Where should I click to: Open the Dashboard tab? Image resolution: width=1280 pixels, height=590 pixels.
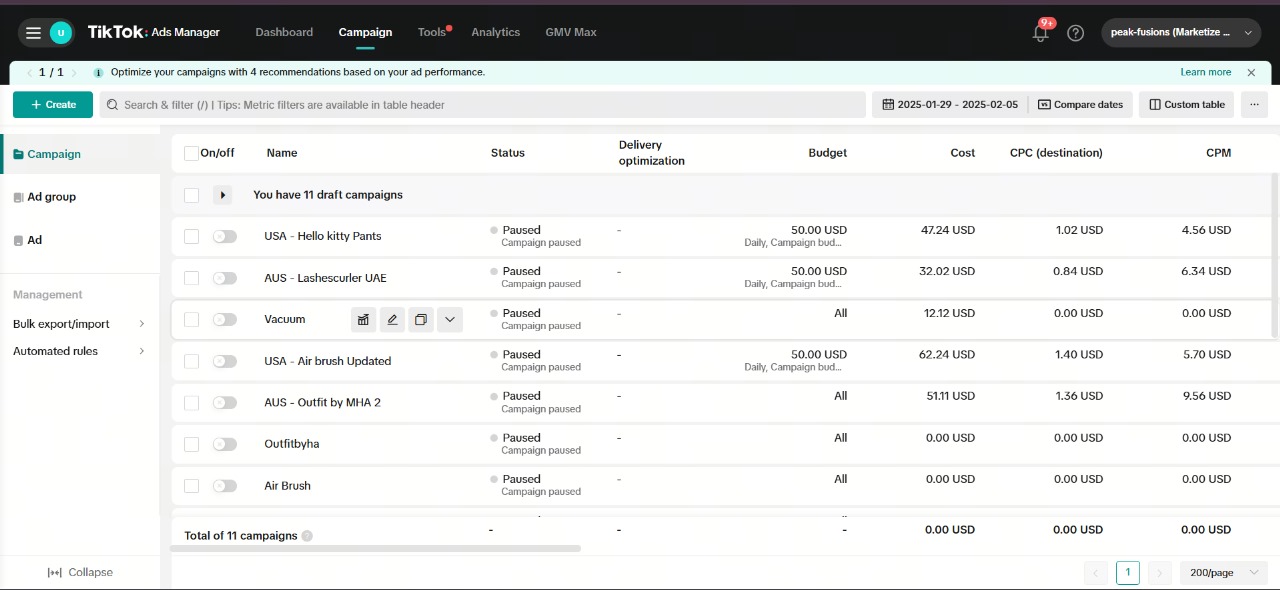(x=284, y=32)
